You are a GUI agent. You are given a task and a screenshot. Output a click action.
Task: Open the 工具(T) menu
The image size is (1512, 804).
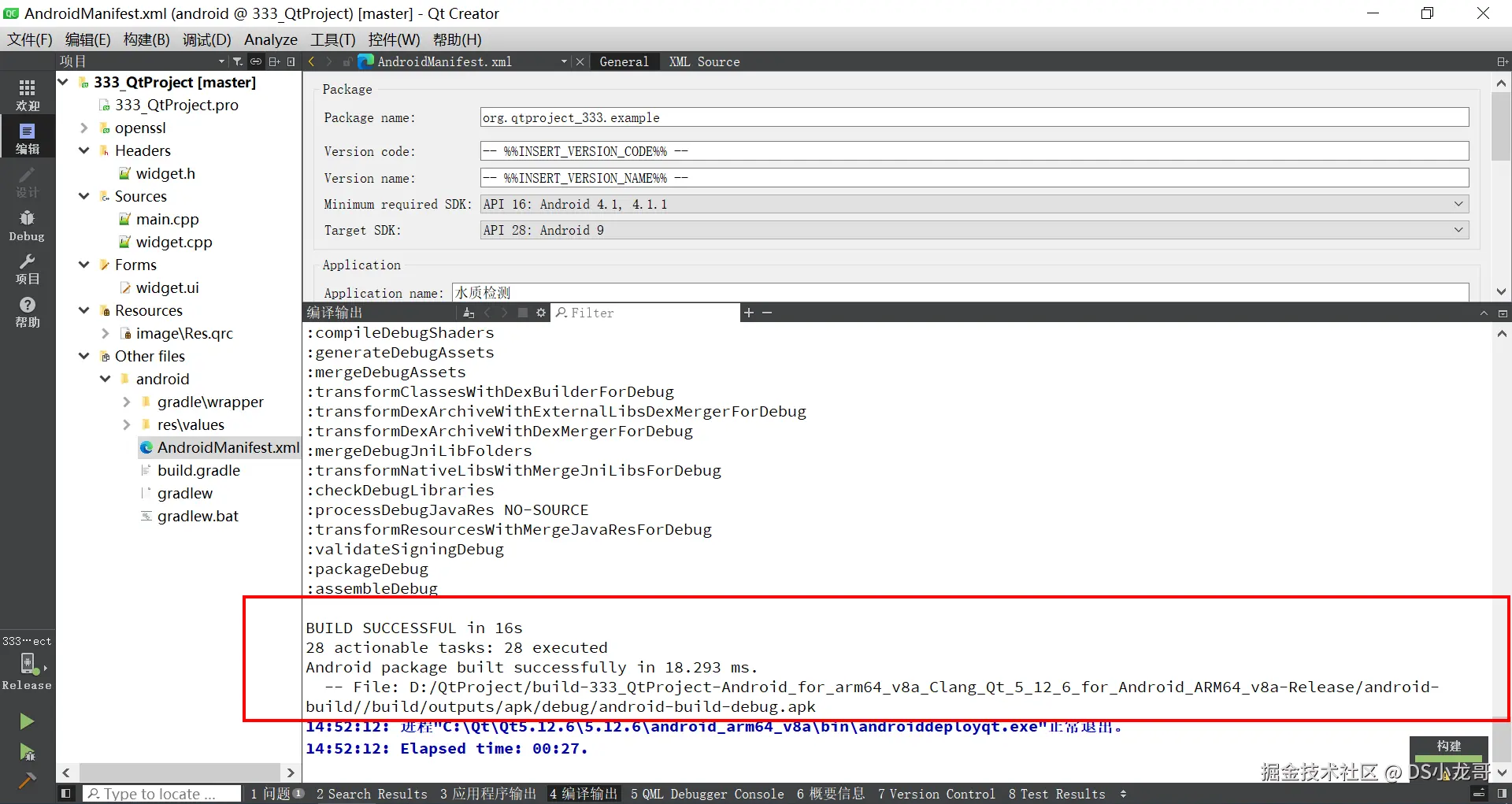tap(332, 39)
